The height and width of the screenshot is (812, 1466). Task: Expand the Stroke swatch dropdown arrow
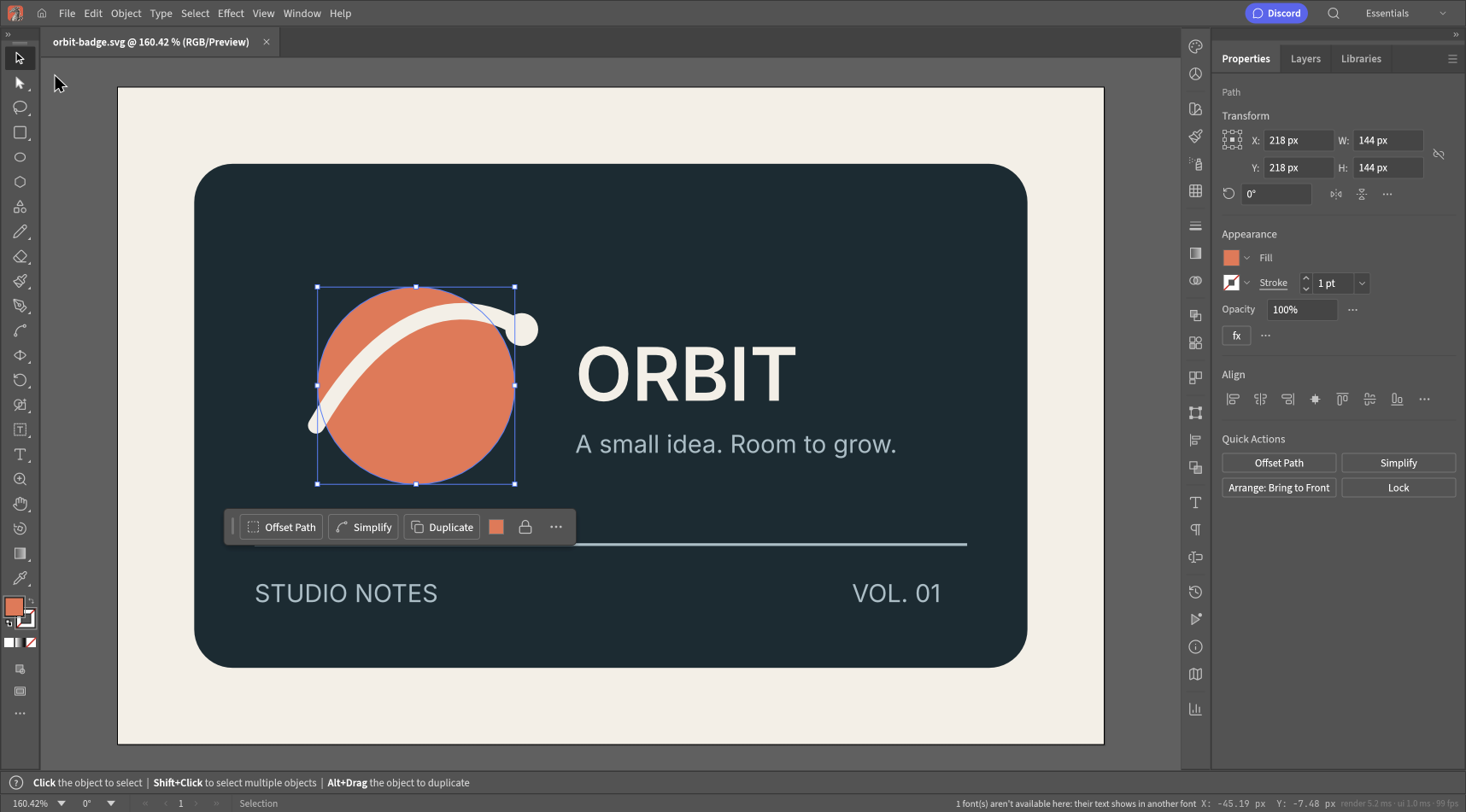[x=1246, y=283]
